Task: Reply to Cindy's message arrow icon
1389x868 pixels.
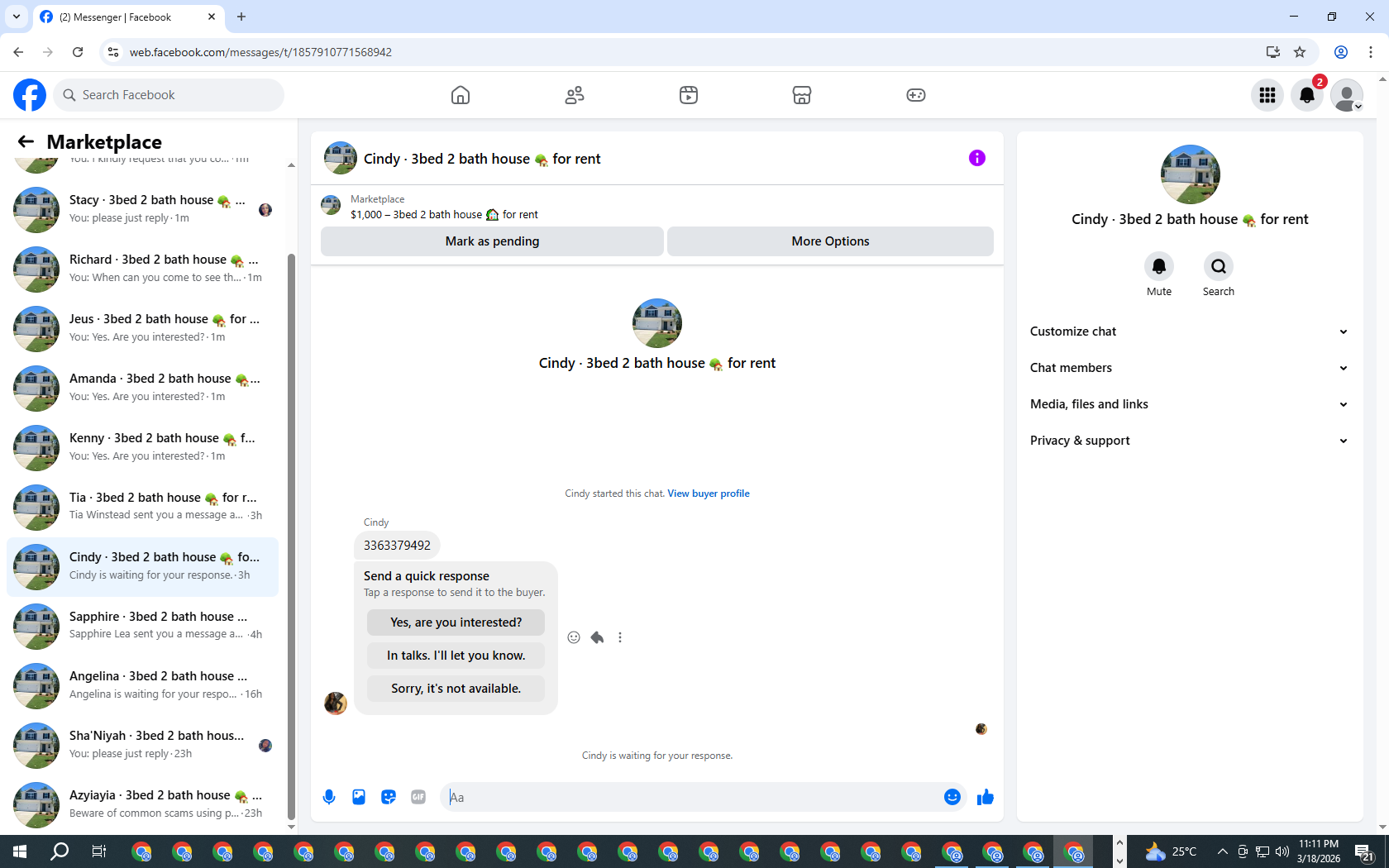Action: (597, 637)
